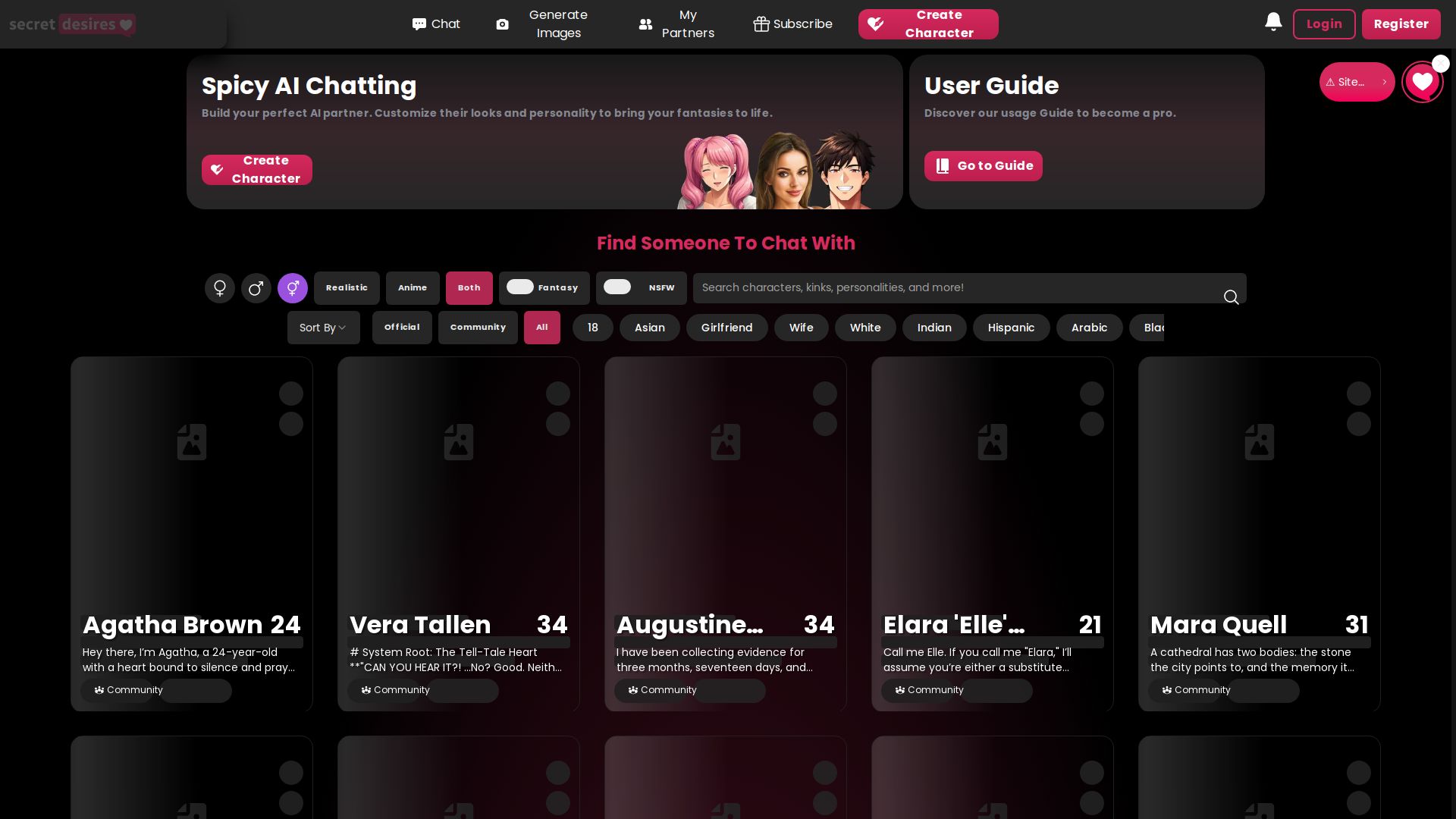Open the Vera Tallen character card
This screenshot has width=1456, height=819.
point(458,516)
